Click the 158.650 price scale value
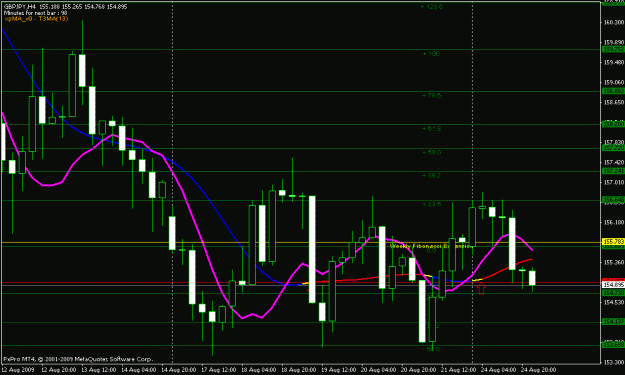This screenshot has height=375, width=625. (x=614, y=102)
